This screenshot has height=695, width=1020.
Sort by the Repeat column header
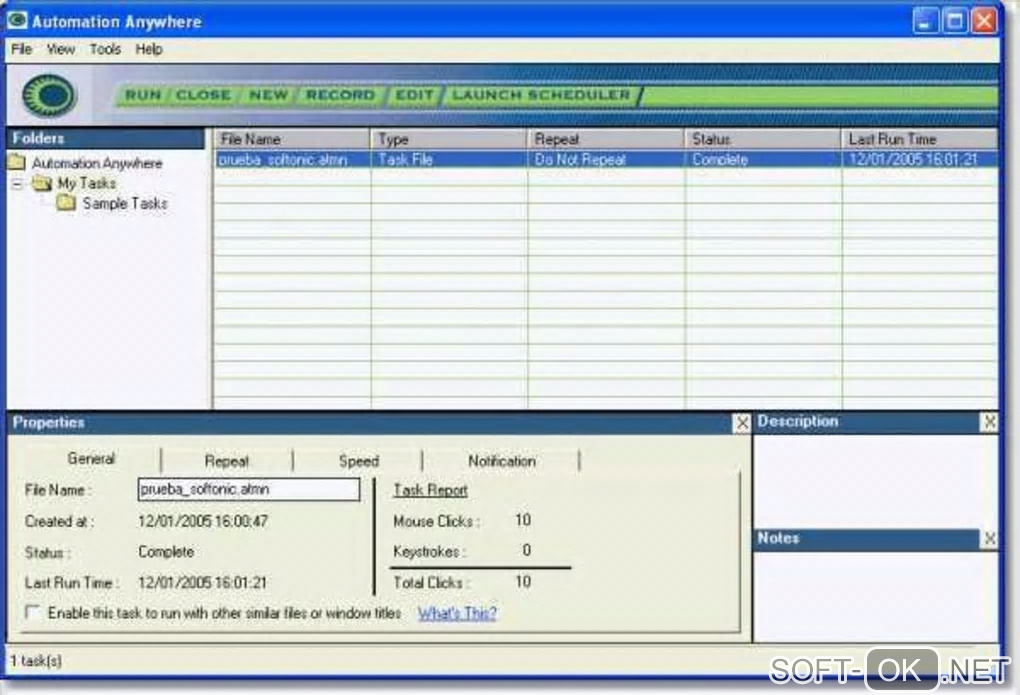pyautogui.click(x=605, y=139)
